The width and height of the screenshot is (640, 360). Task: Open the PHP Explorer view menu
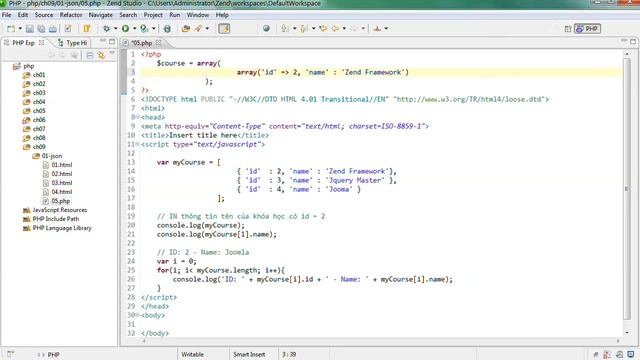point(112,54)
